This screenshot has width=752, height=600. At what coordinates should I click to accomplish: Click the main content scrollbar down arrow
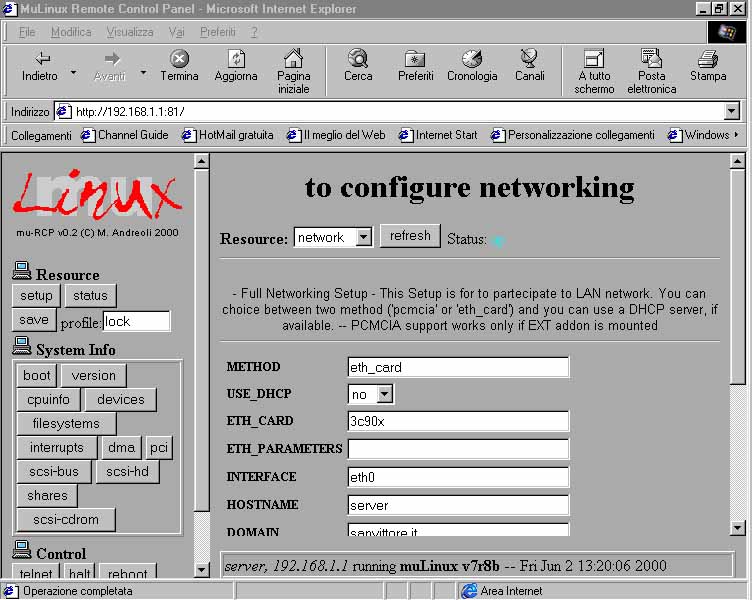pos(738,528)
